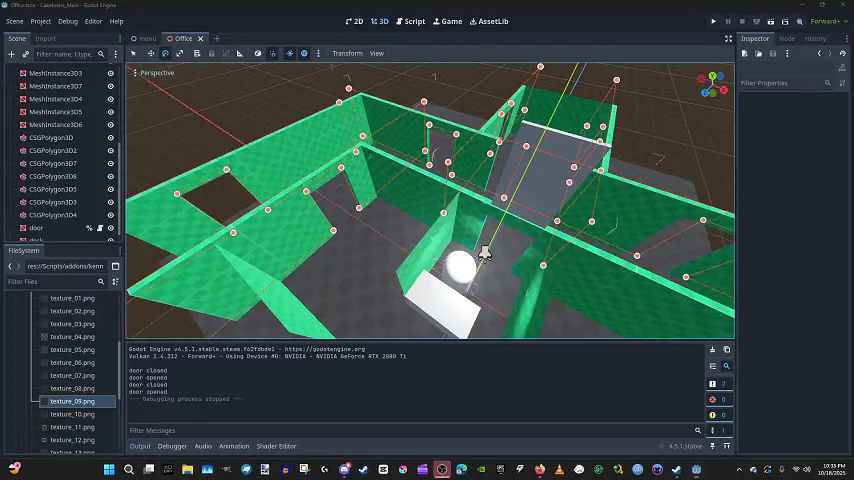
Task: Toggle the warning messages filter
Action: (x=718, y=415)
